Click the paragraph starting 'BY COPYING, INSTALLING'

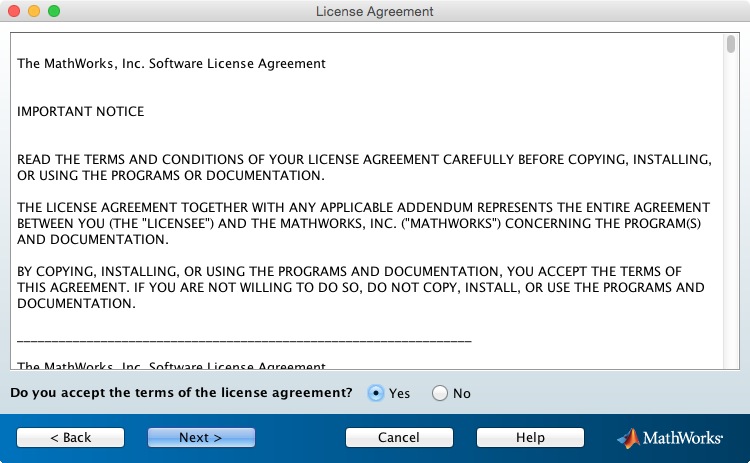click(361, 287)
